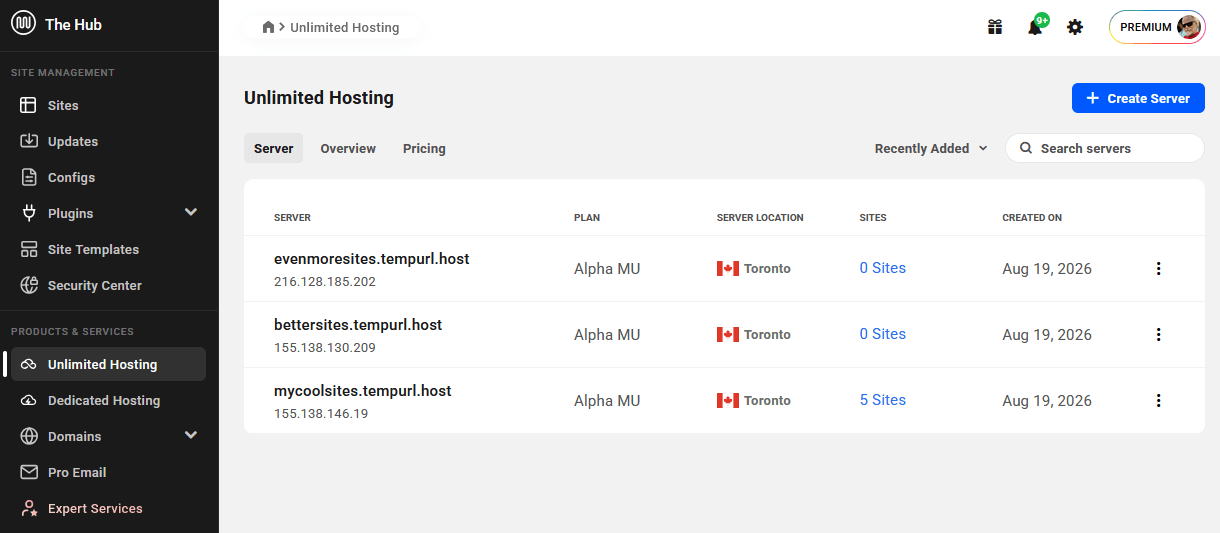
Task: Open 5 Sites link for mycoolsites
Action: 883,400
